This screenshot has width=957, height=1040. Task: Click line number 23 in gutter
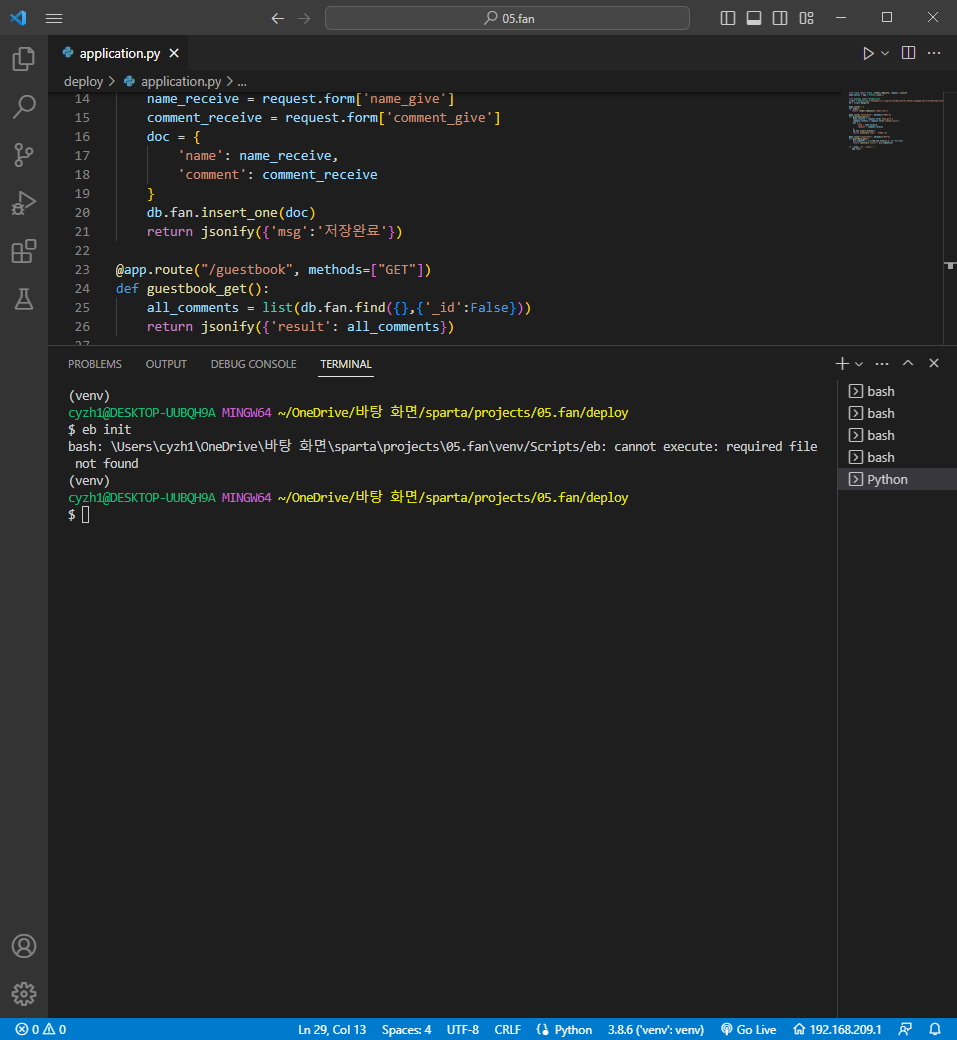[x=82, y=269]
